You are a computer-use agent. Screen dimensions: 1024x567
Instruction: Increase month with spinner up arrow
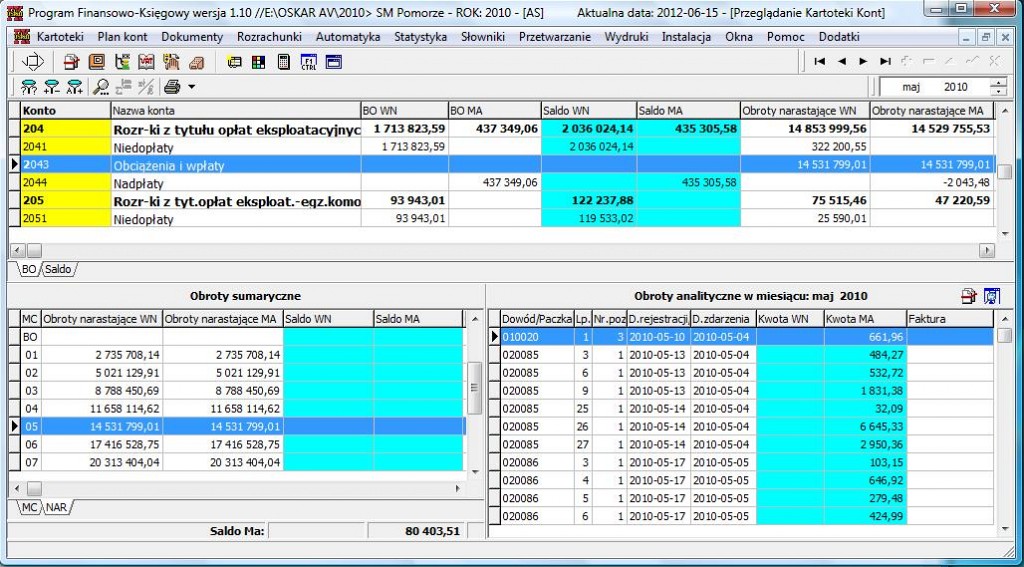click(998, 82)
